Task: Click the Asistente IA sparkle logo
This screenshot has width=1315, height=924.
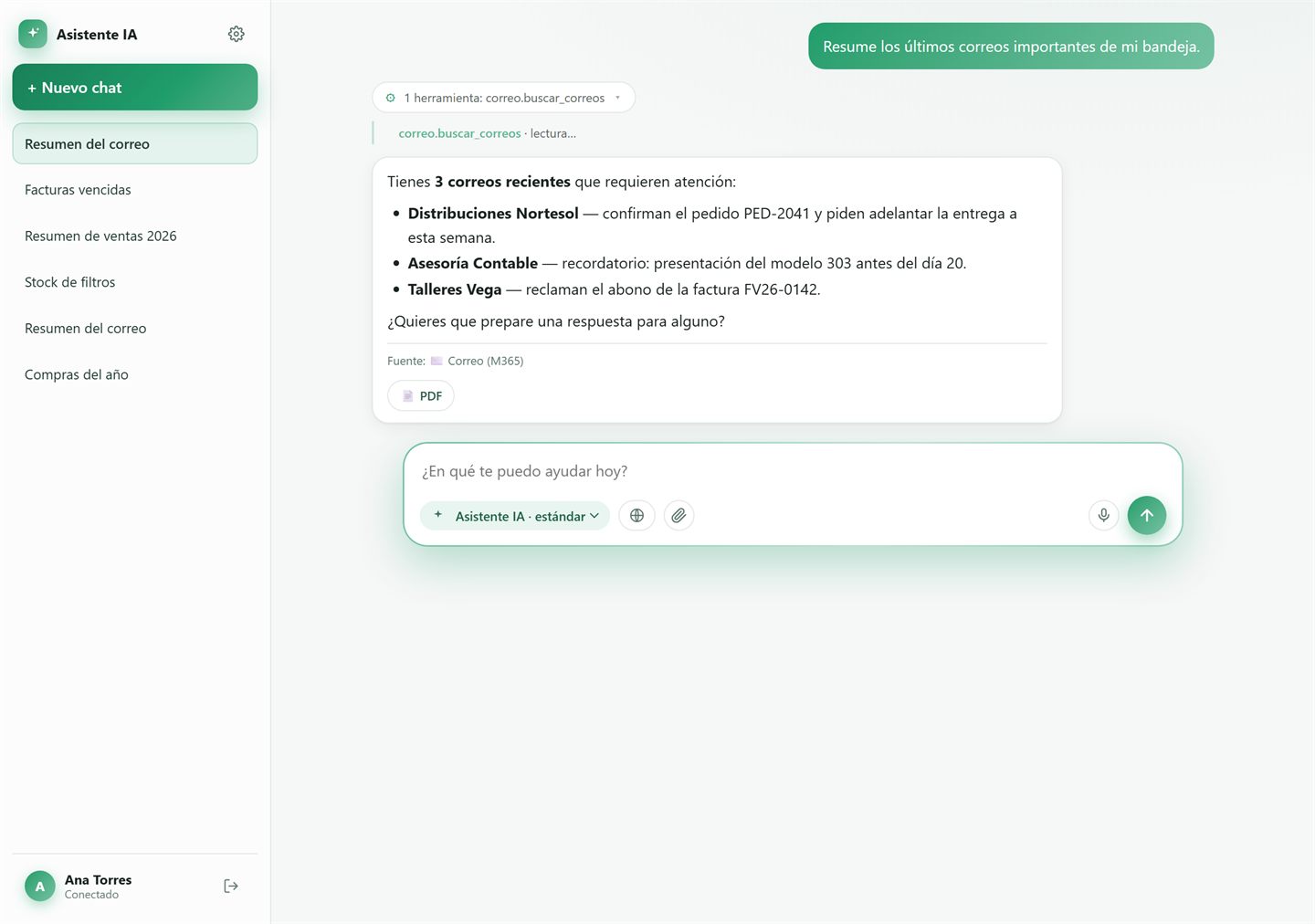Action: 33,34
